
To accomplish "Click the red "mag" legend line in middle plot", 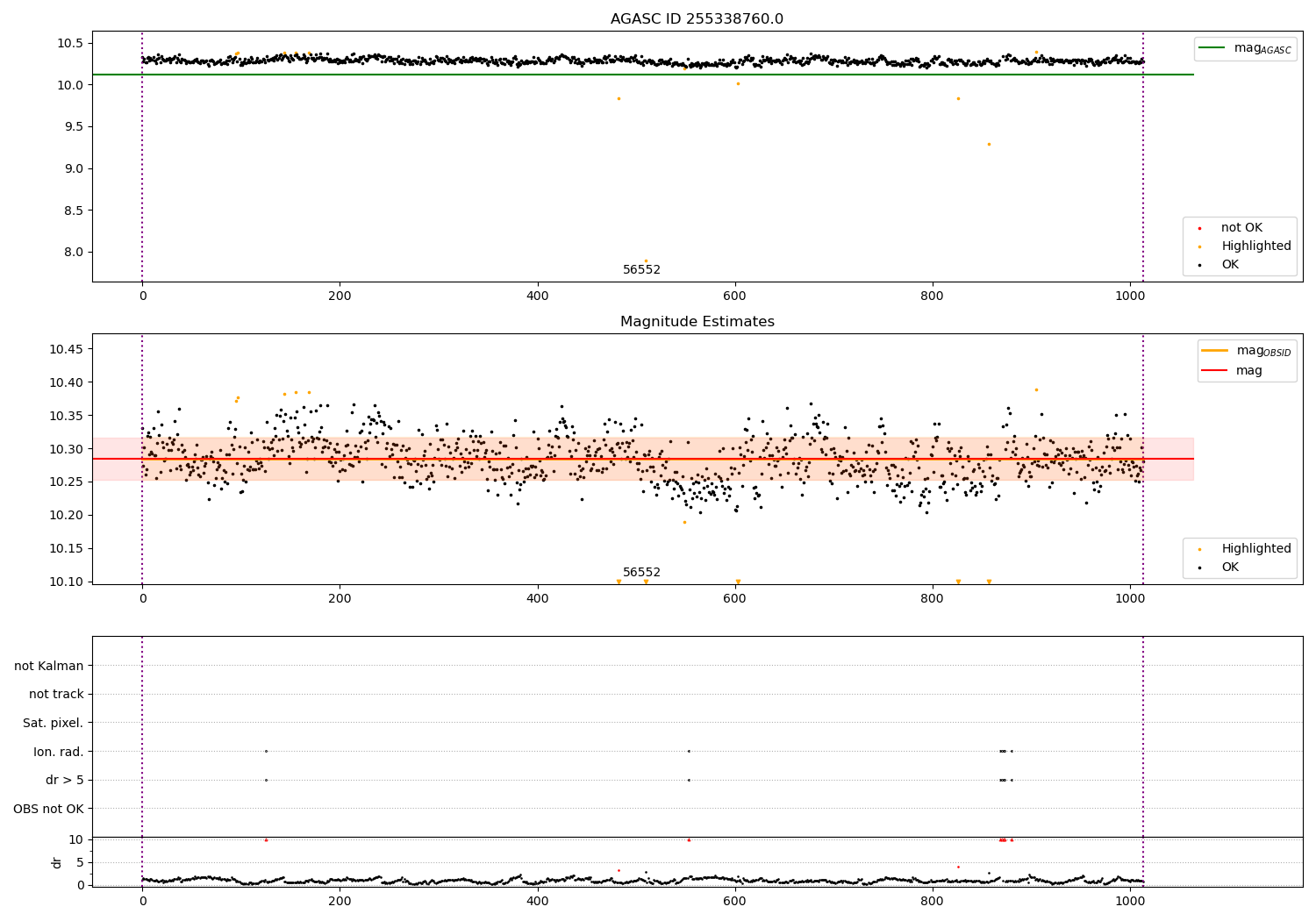I will [1215, 371].
